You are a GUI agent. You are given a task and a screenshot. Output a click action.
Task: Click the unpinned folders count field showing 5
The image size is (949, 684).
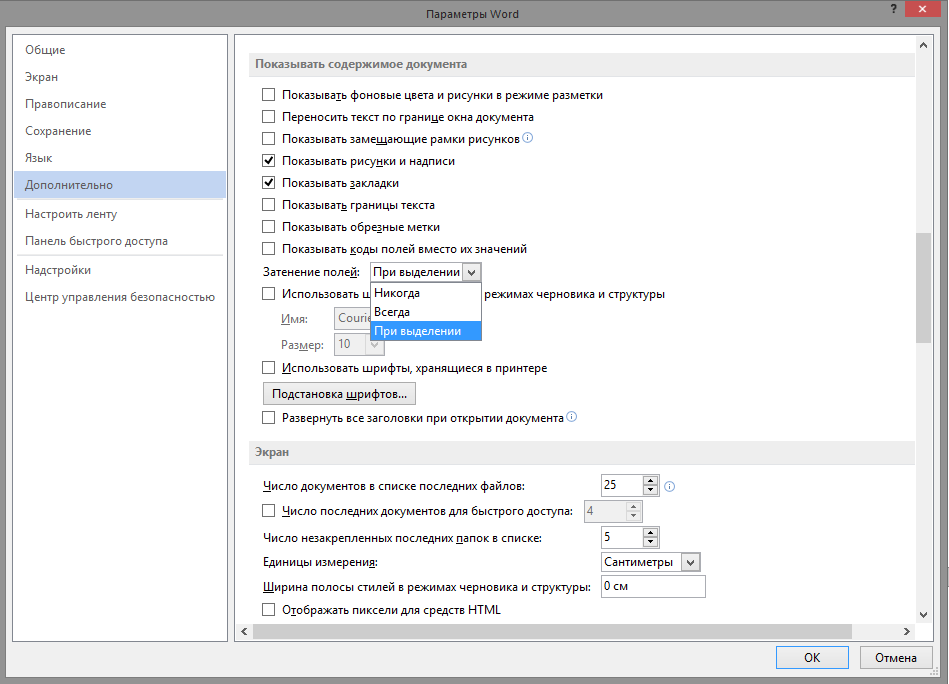click(622, 537)
